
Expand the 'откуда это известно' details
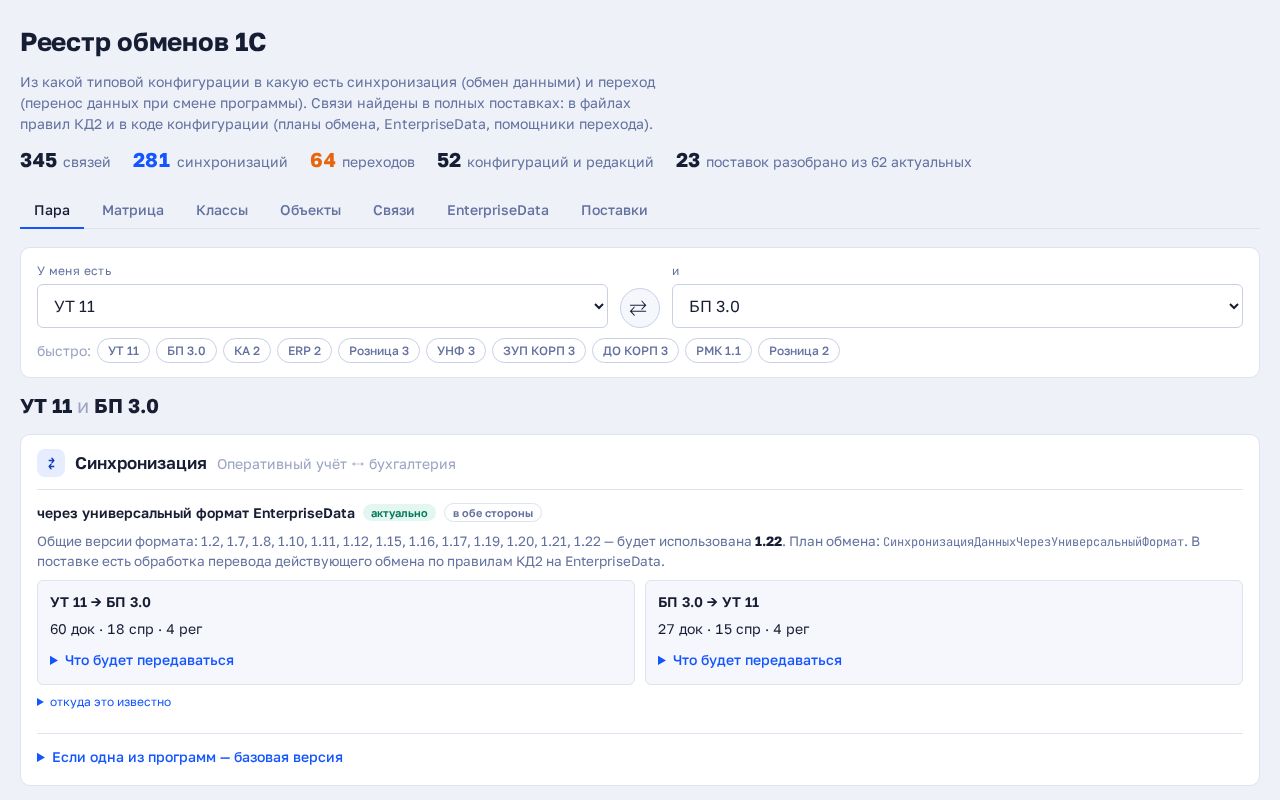point(104,702)
